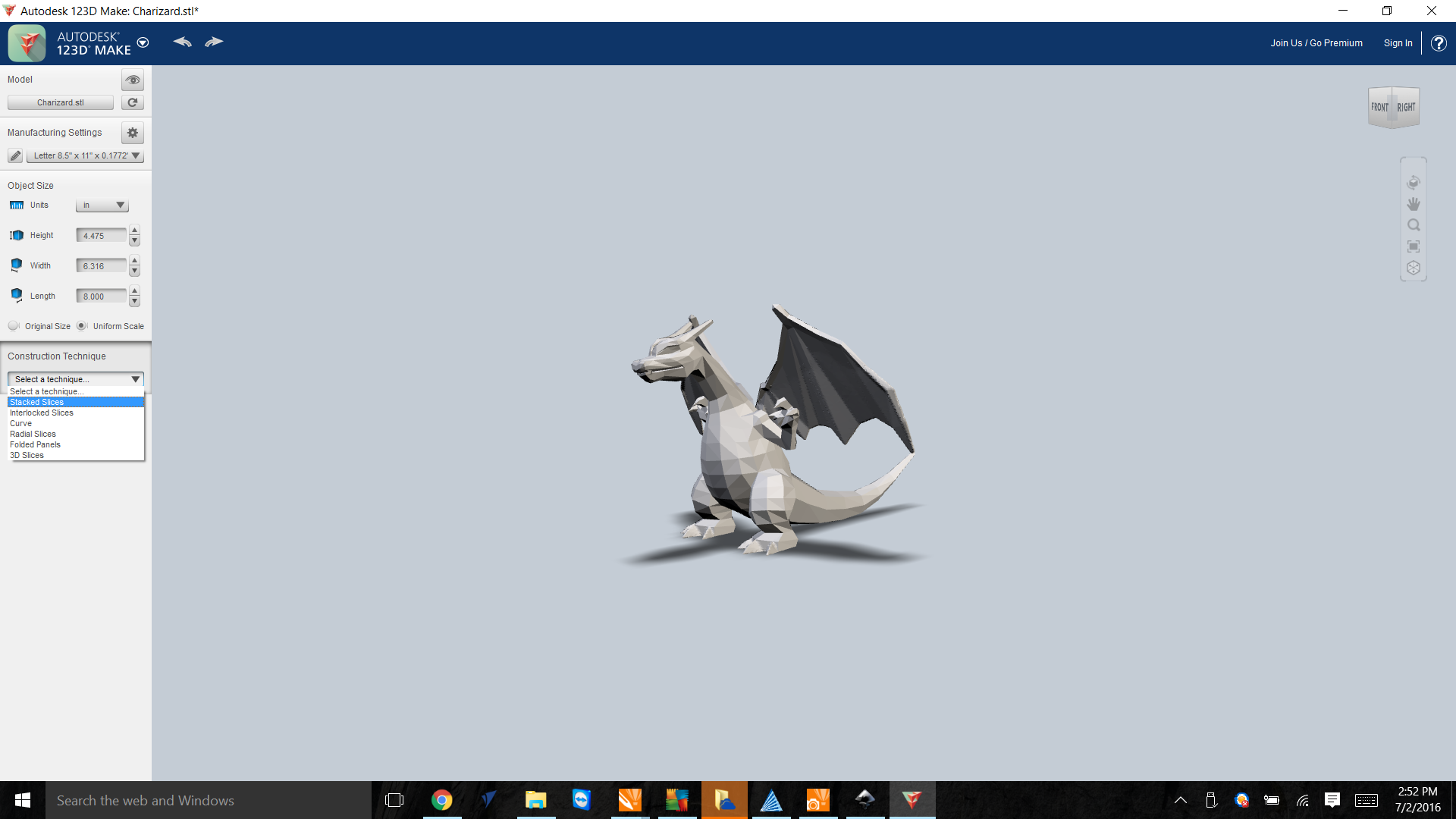Increase the Width value

click(x=134, y=260)
